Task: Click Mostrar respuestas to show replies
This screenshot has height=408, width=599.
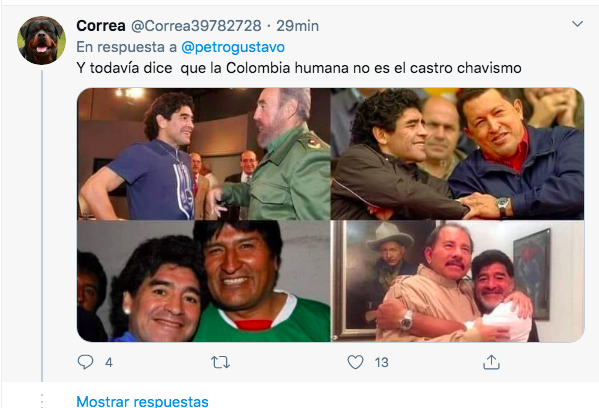Action: (x=142, y=401)
